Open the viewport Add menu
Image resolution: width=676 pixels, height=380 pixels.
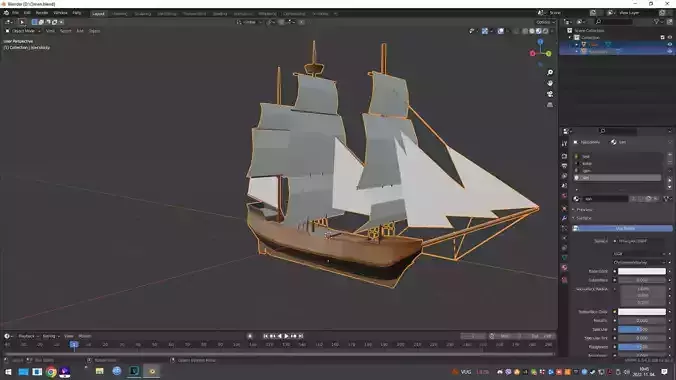pyautogui.click(x=80, y=31)
